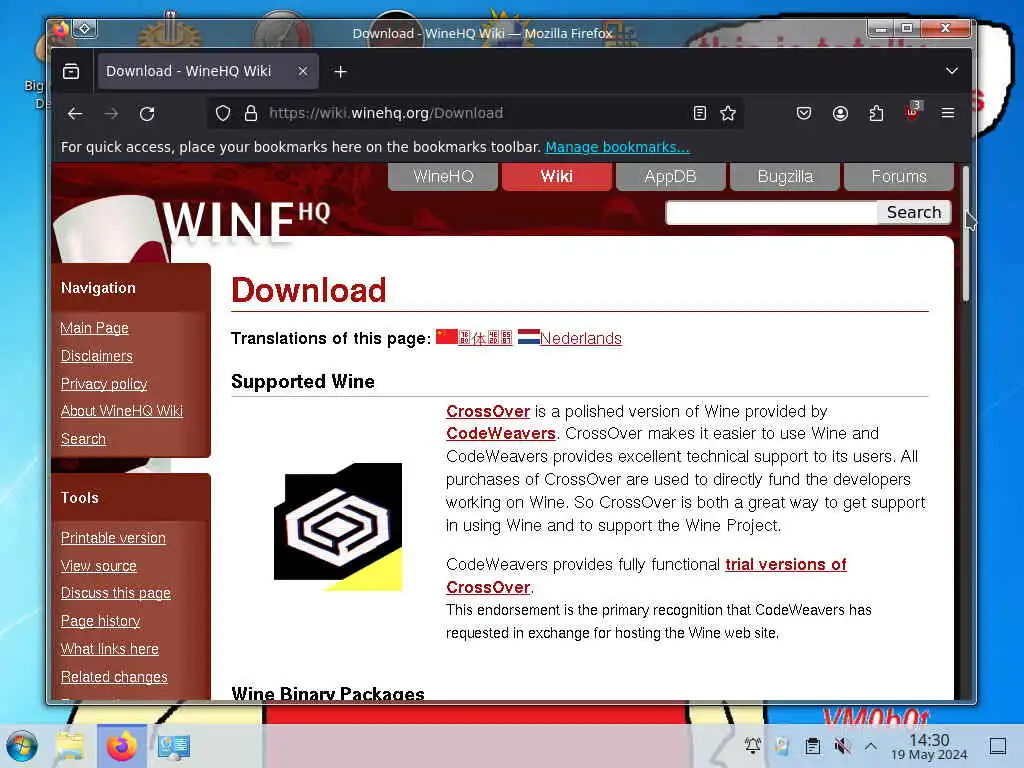The height and width of the screenshot is (768, 1024).
Task: Click the address bar URL field
Action: 477,114
